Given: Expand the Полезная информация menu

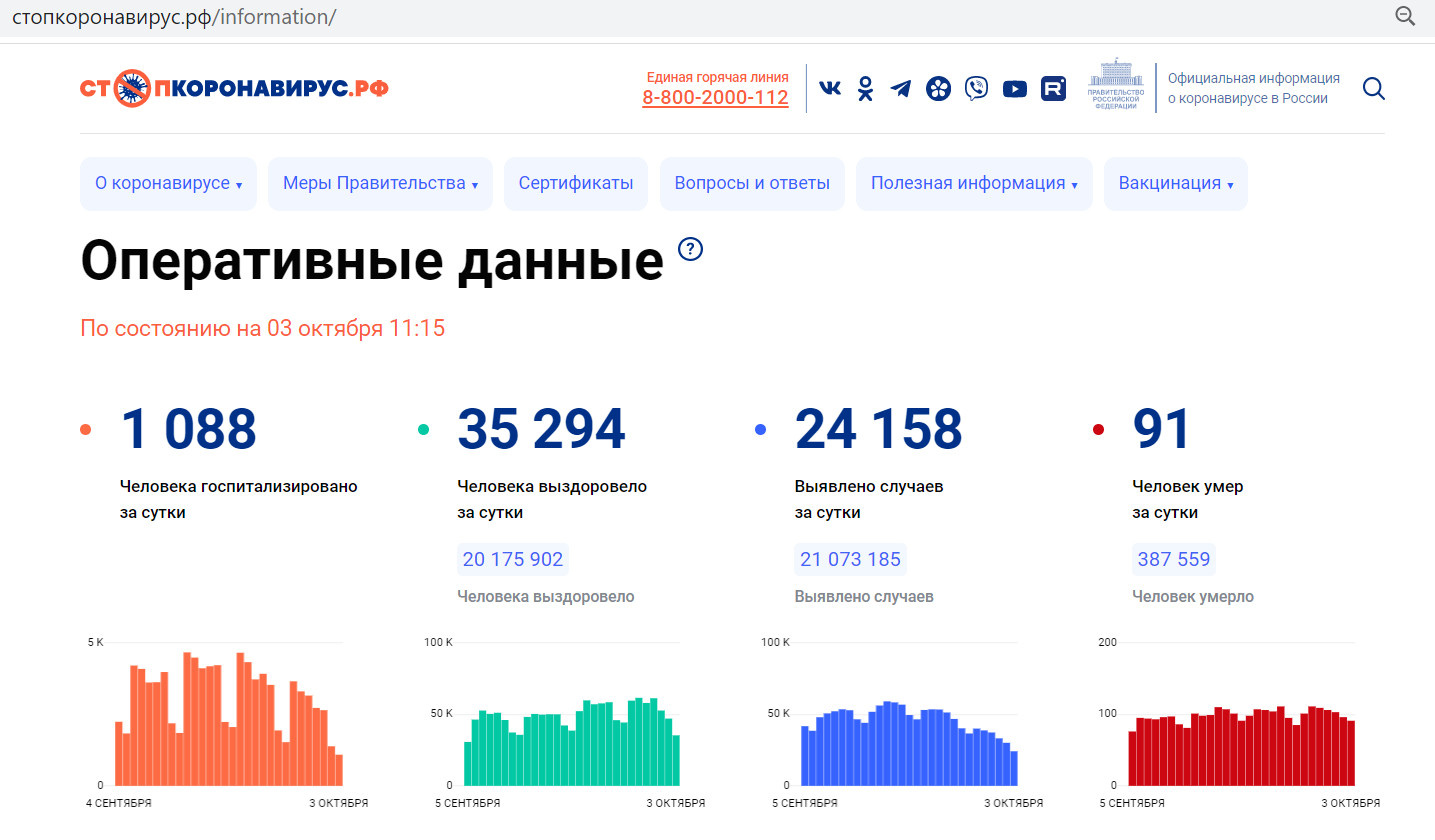Looking at the screenshot, I should pyautogui.click(x=974, y=184).
